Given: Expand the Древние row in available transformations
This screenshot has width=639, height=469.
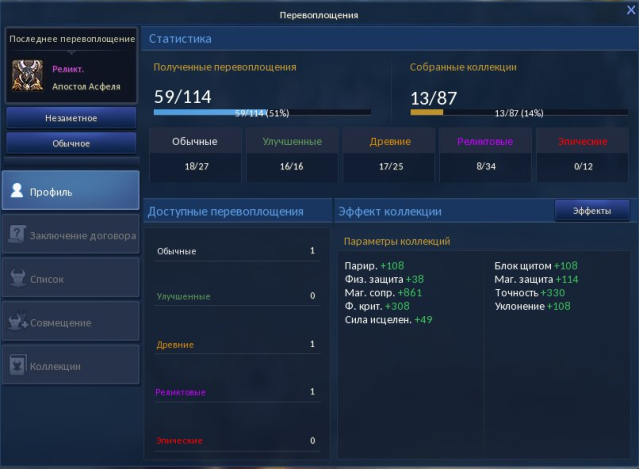Looking at the screenshot, I should pyautogui.click(x=236, y=345).
